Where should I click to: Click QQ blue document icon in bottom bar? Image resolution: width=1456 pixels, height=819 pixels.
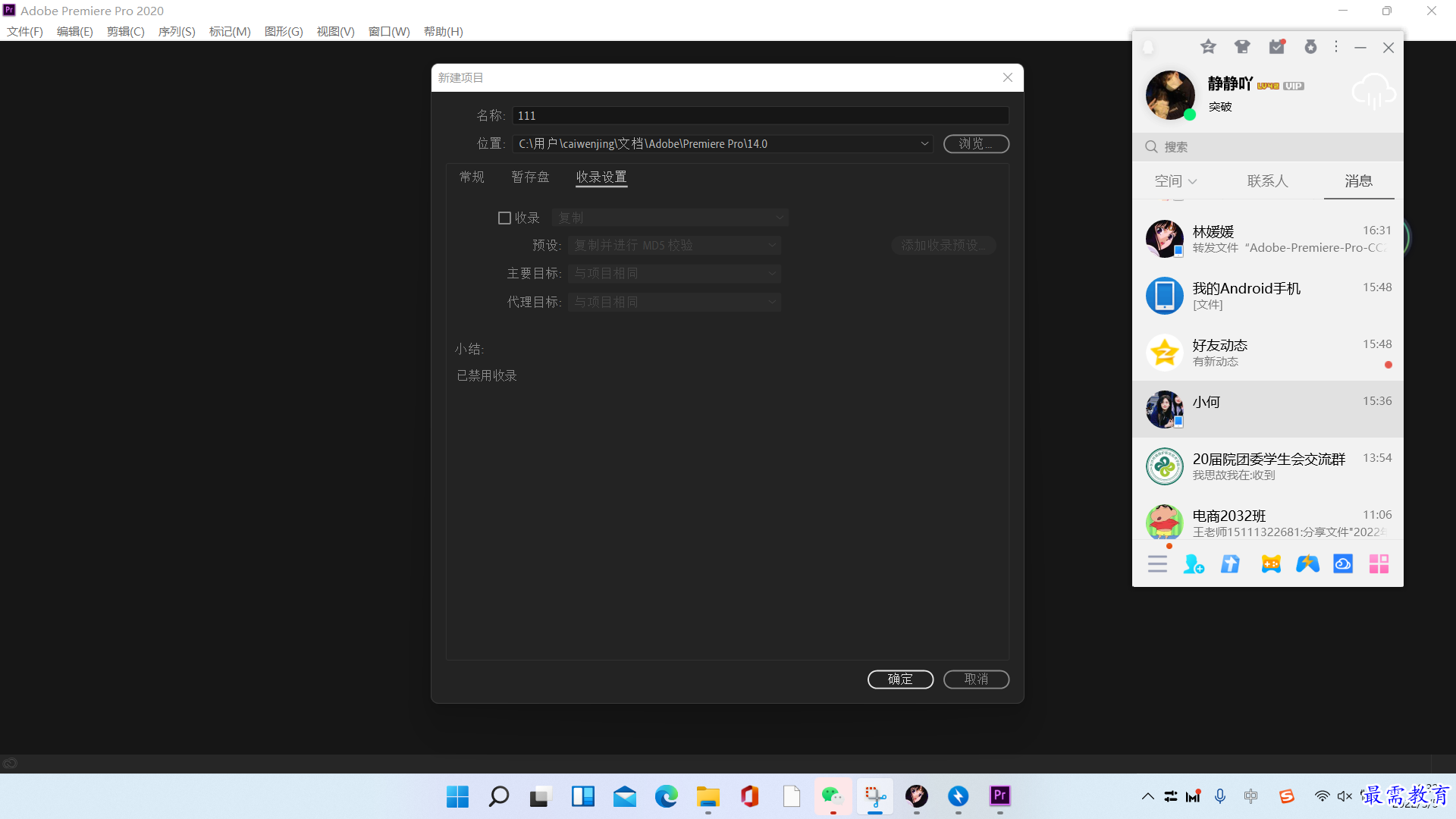1230,564
